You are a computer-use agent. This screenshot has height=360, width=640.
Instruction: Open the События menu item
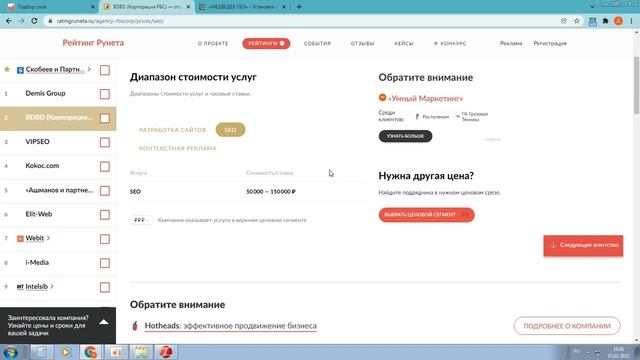317,43
